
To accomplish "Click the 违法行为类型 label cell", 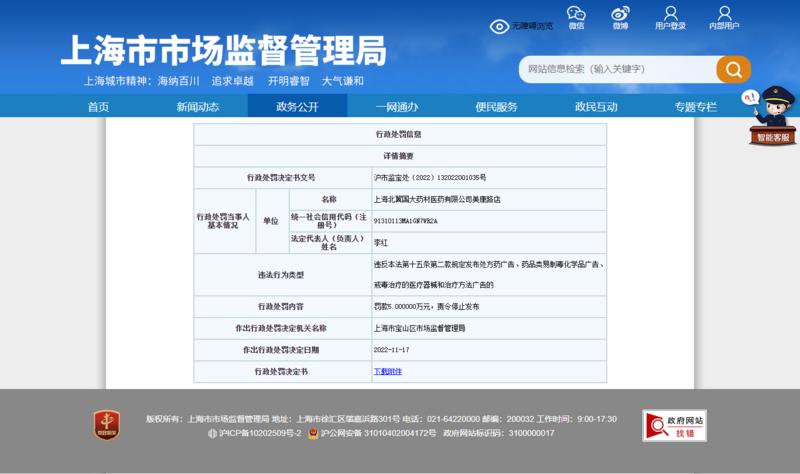I will point(281,275).
